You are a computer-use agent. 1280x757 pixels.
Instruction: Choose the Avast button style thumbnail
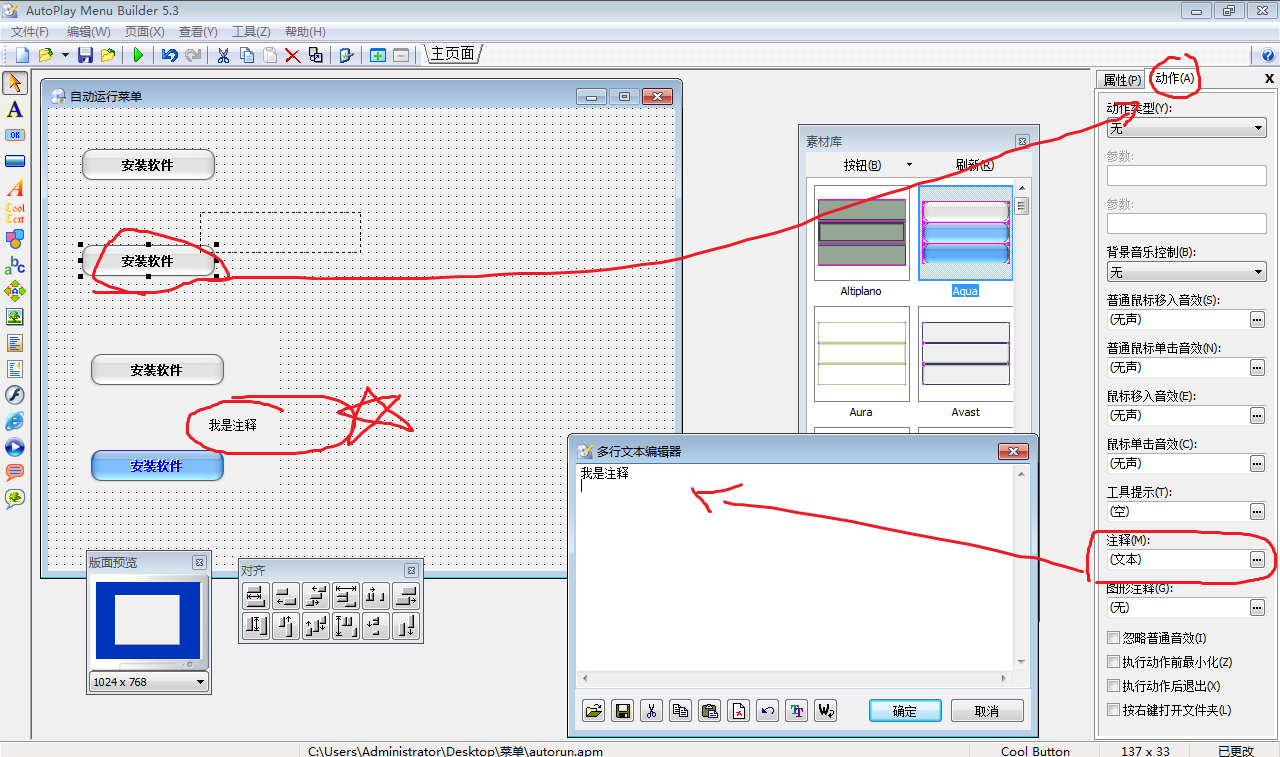(x=965, y=354)
